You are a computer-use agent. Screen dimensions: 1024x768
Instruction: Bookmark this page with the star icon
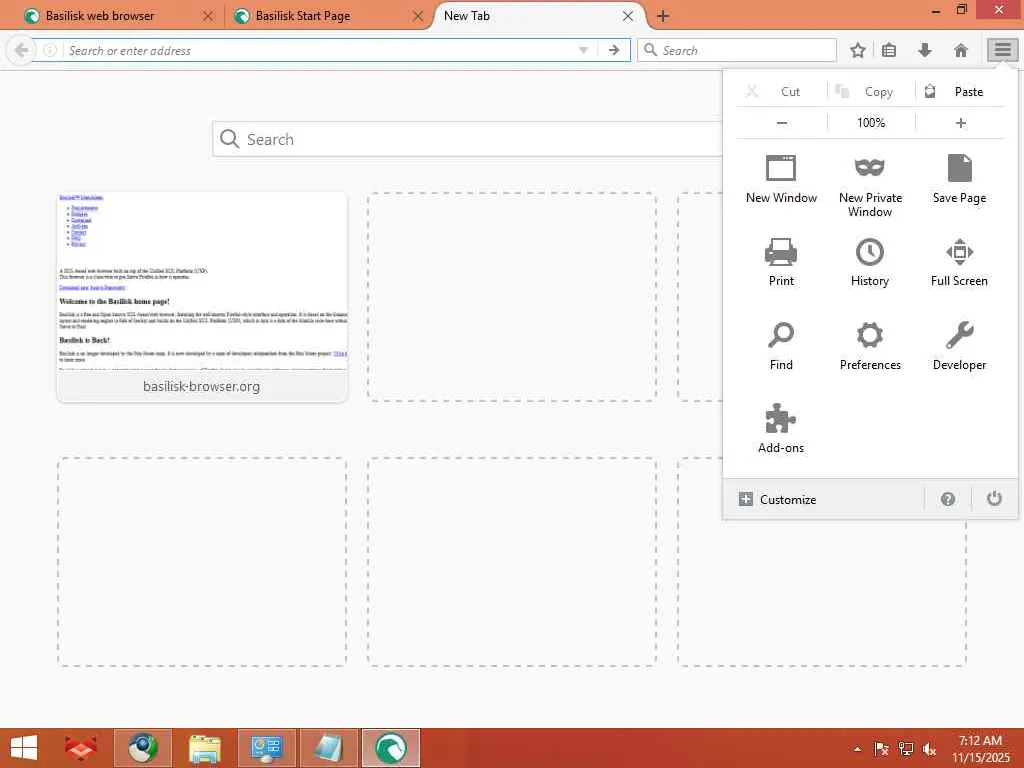[x=858, y=50]
